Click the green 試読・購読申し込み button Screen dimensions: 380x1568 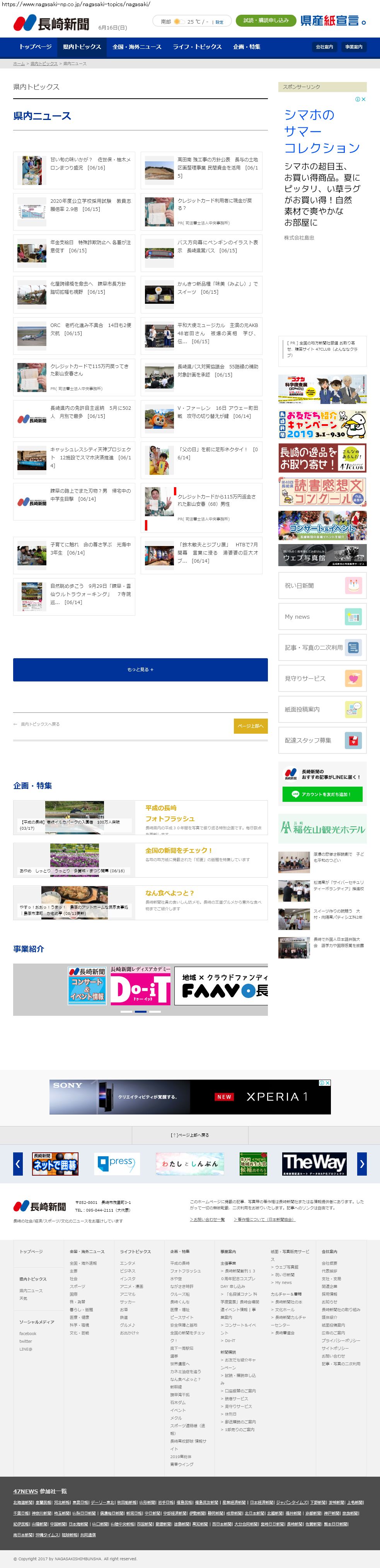pos(266,21)
